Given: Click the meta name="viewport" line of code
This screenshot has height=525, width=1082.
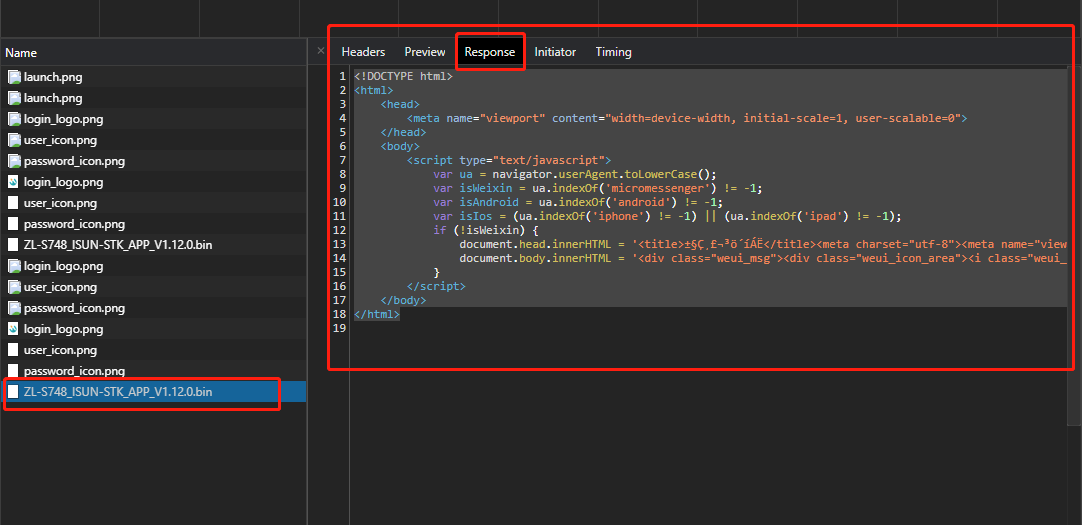Looking at the screenshot, I should (687, 118).
